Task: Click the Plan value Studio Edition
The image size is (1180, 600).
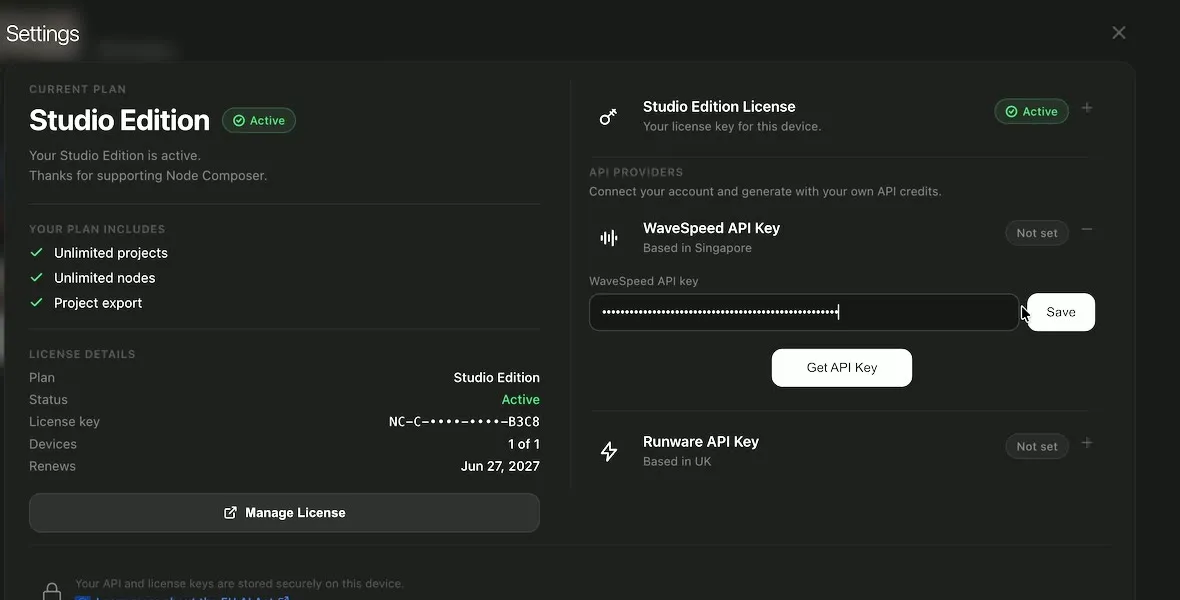Action: pos(496,378)
